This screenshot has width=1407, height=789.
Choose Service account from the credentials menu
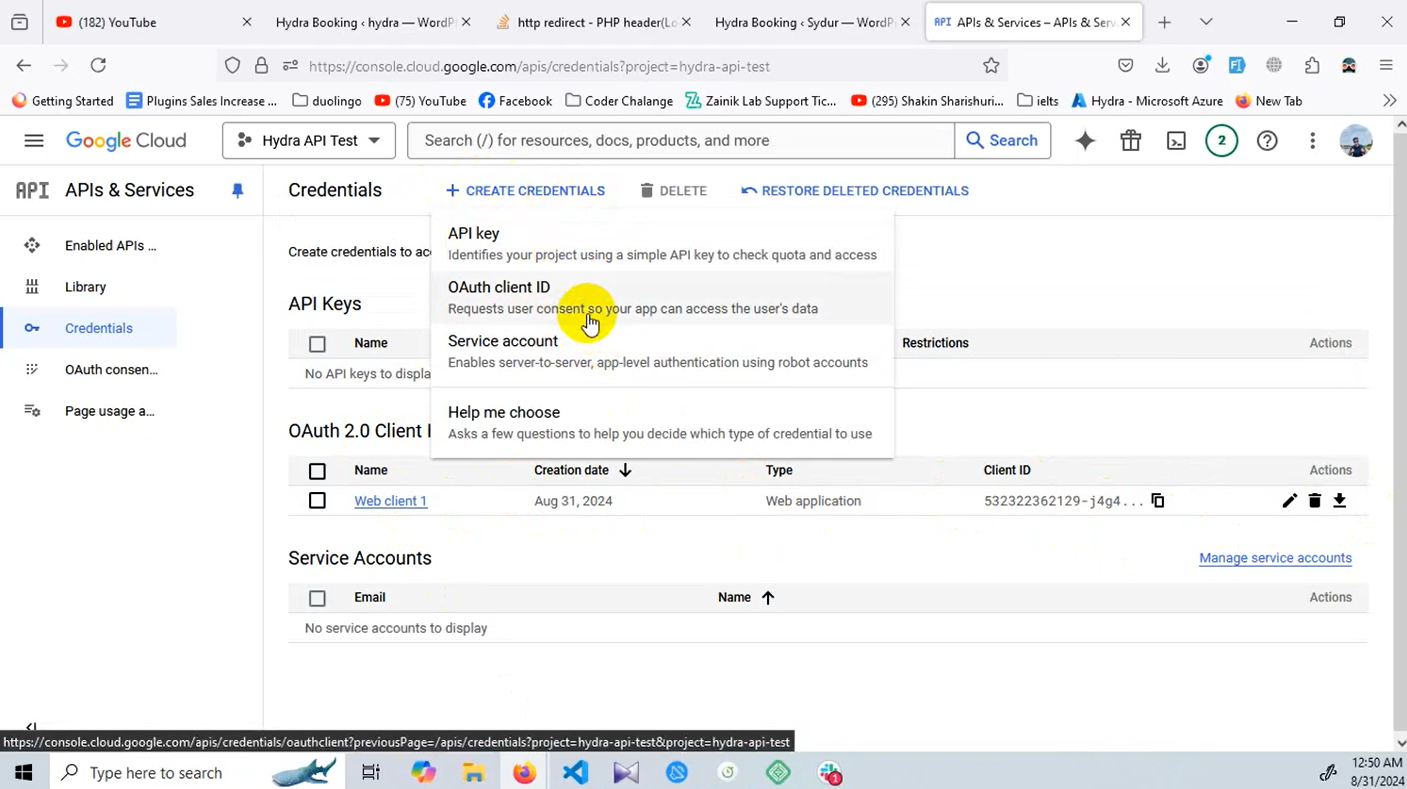coord(662,351)
